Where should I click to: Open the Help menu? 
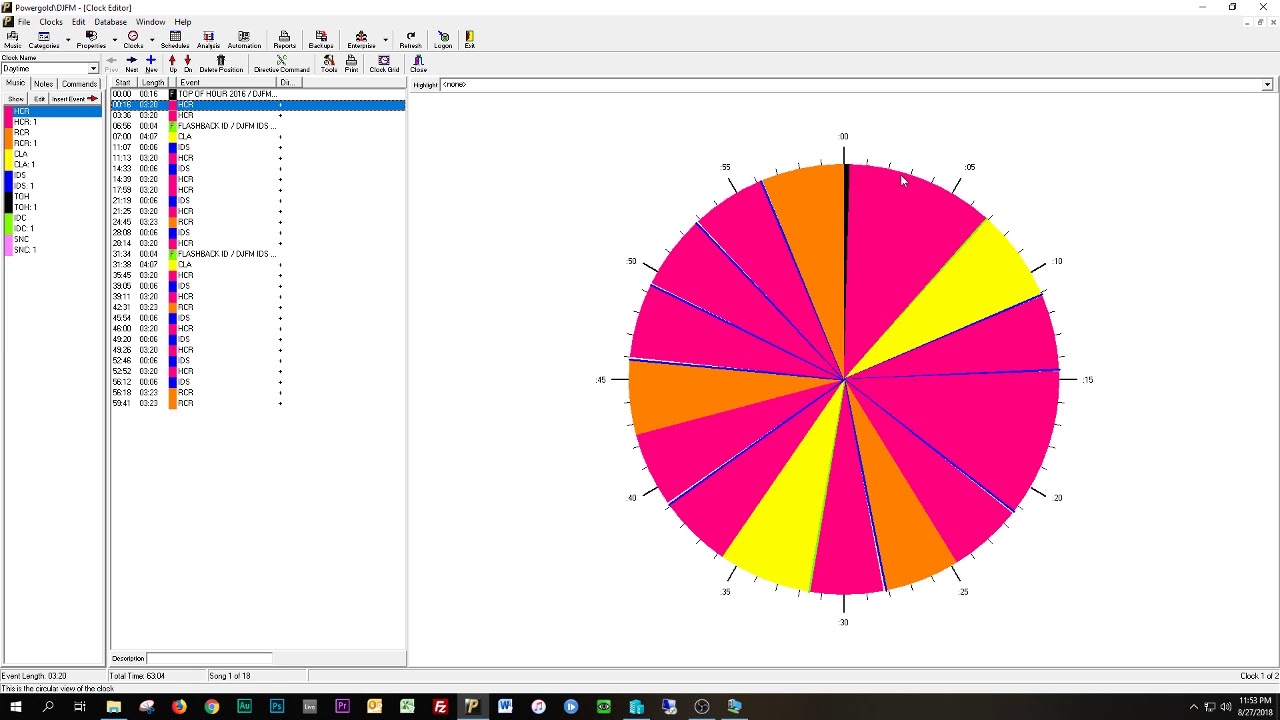point(183,22)
